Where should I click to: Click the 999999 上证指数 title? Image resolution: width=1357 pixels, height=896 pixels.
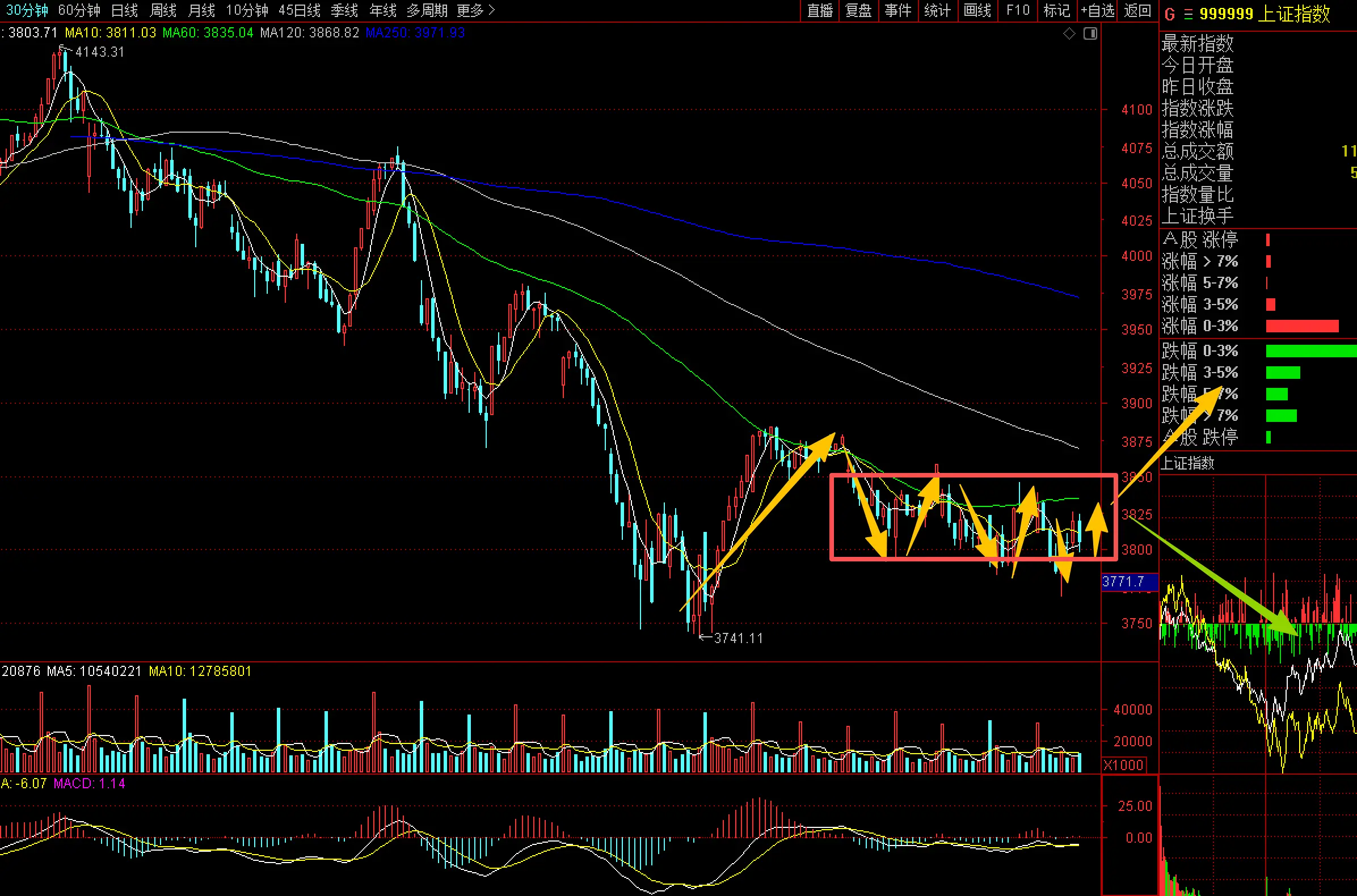[1265, 14]
